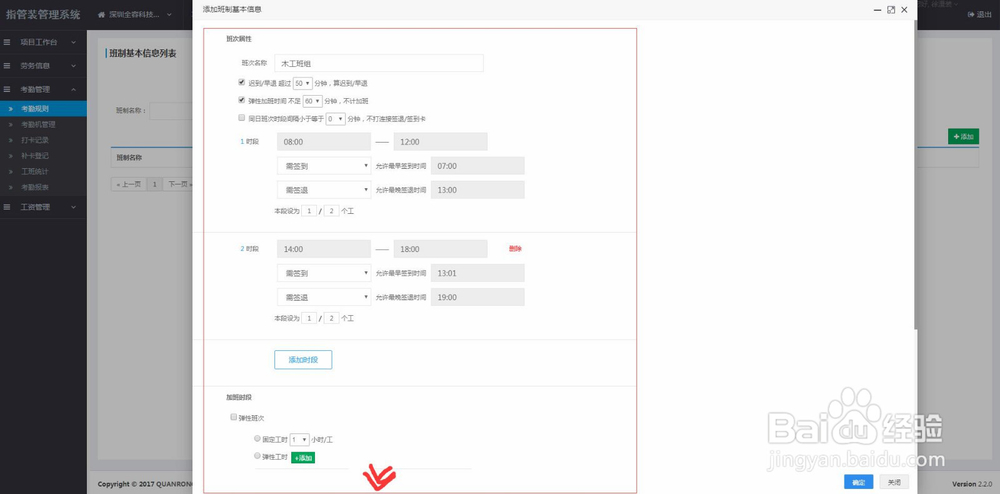Viewport: 1000px width, 494px height.
Task: Toggle the 迟到/早退 超过 checkbox
Action: tap(242, 82)
